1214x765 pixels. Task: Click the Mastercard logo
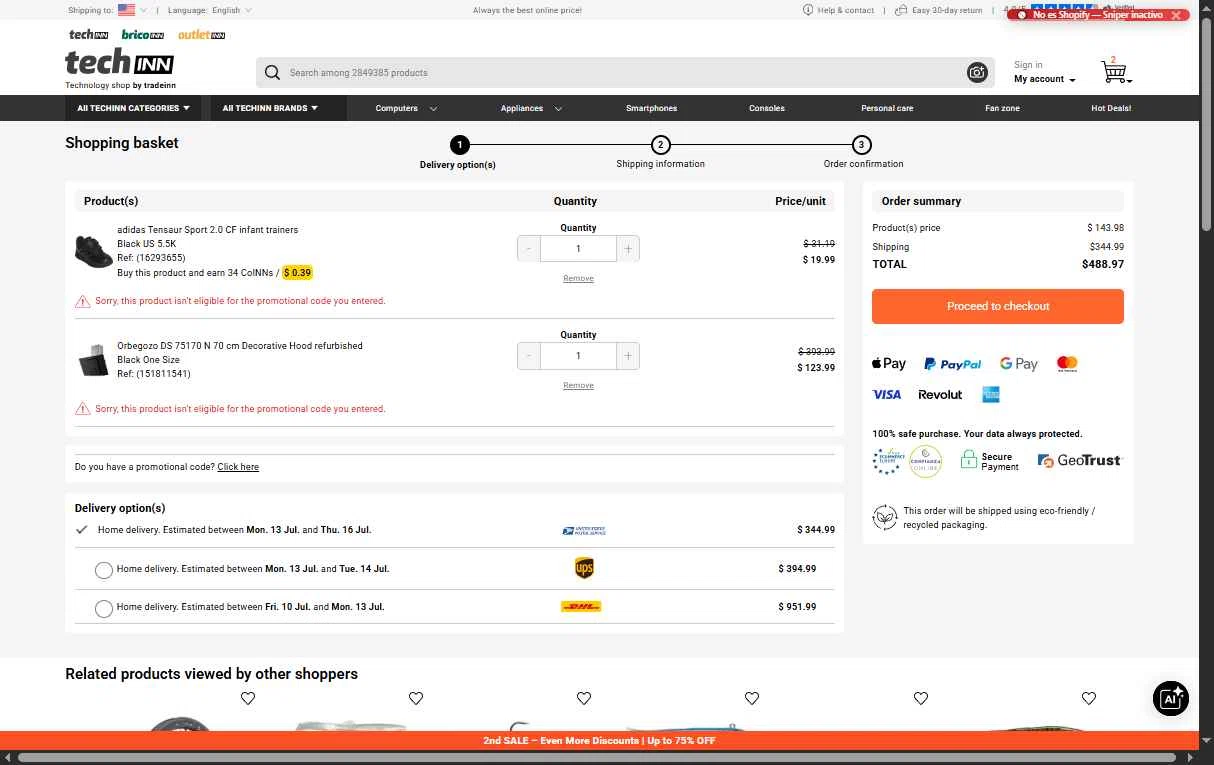point(1067,364)
